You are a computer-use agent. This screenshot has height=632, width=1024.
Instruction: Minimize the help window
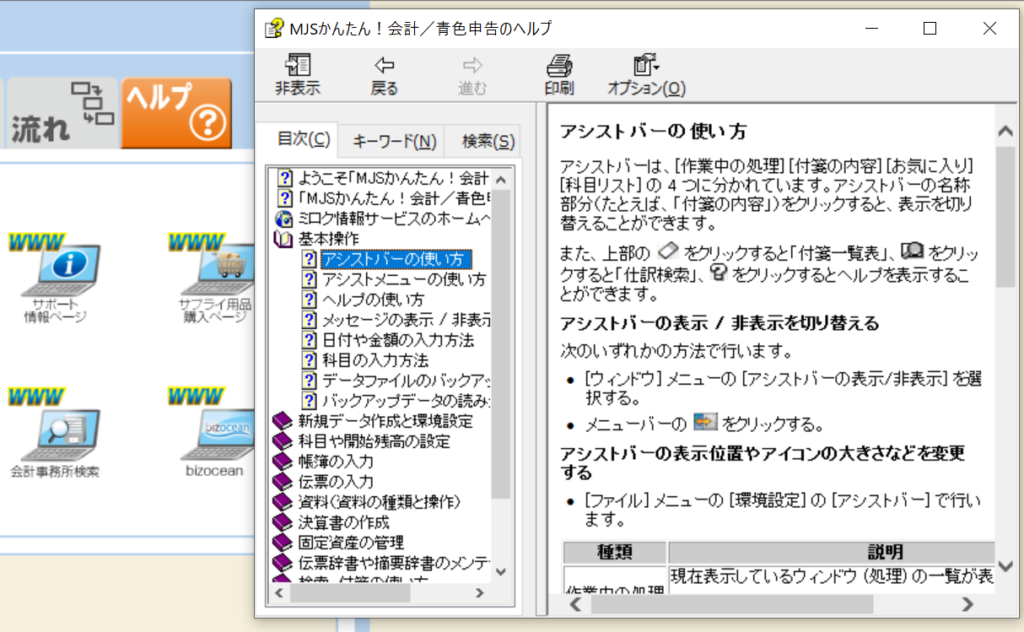[x=871, y=28]
